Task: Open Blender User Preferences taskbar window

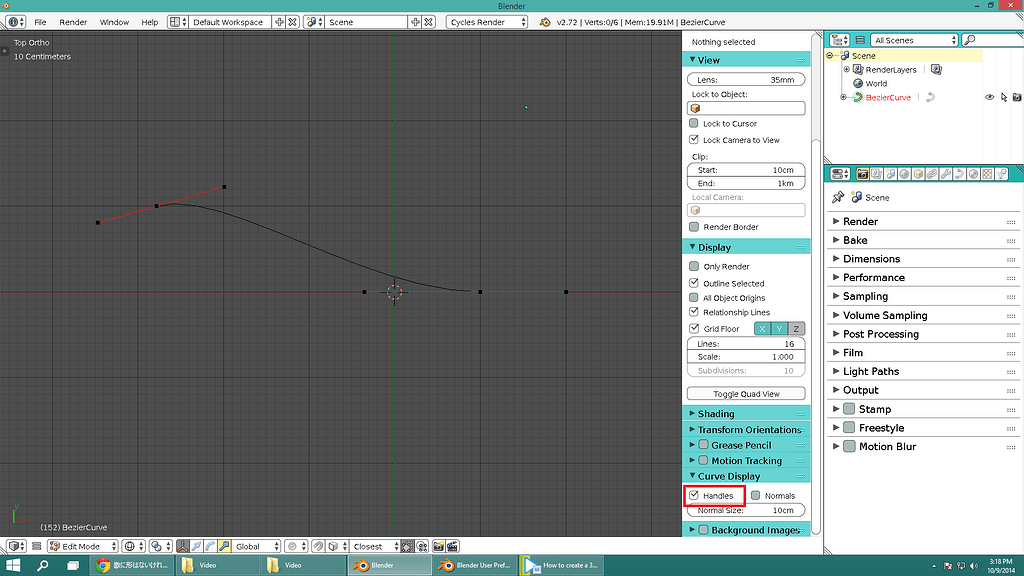Action: click(x=474, y=565)
